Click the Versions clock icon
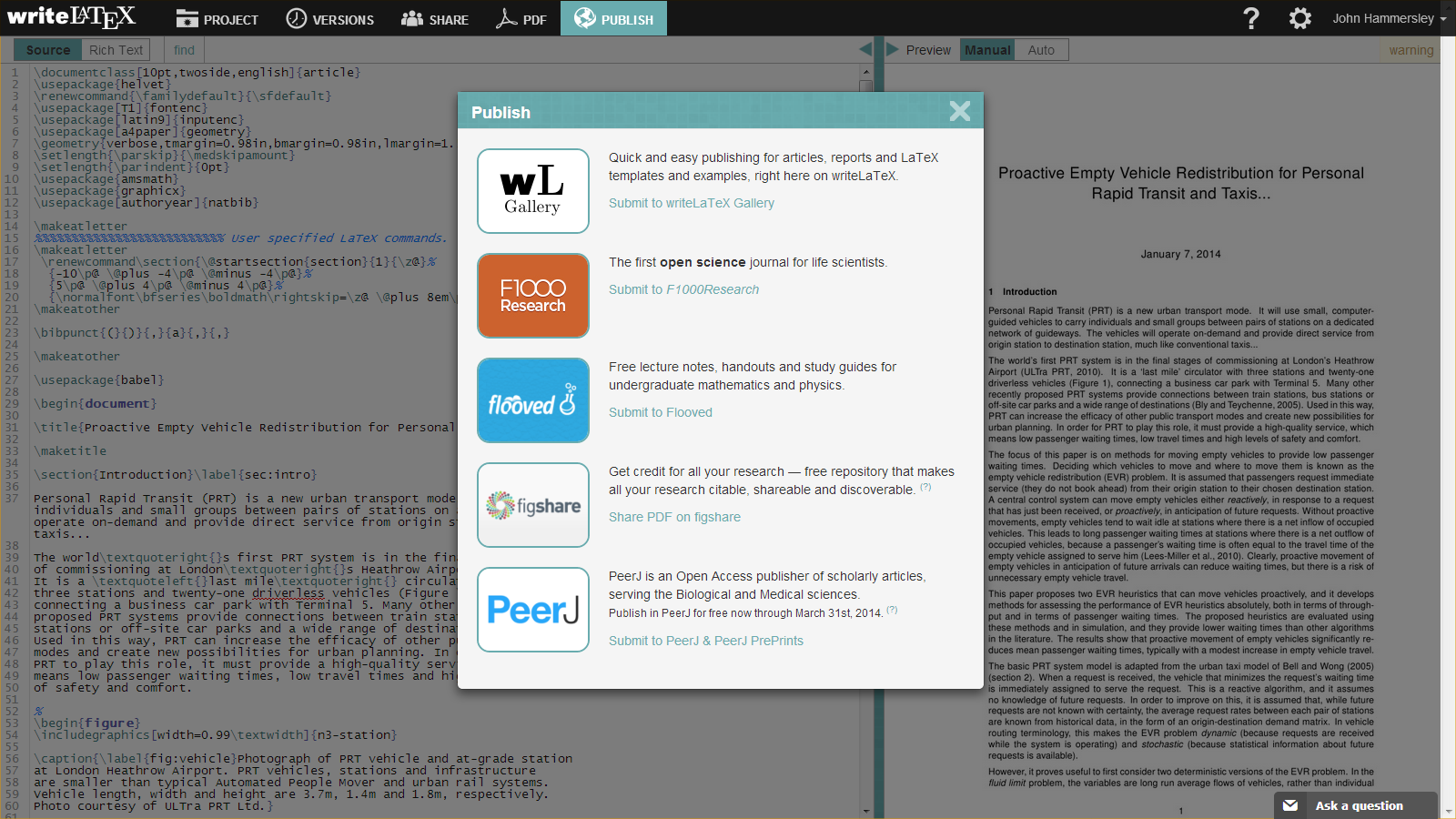1456x819 pixels. [x=297, y=18]
